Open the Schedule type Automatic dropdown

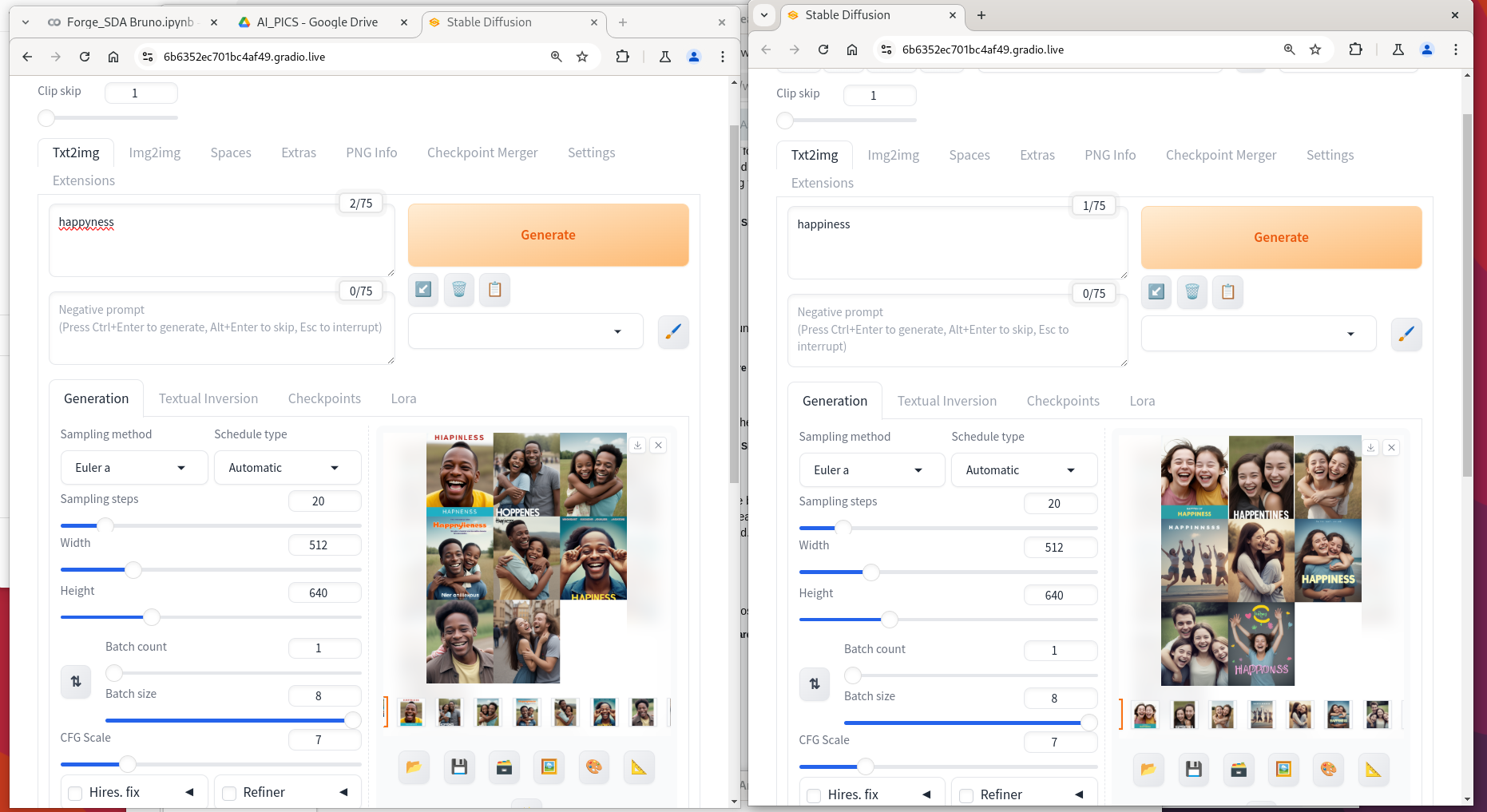pos(287,467)
